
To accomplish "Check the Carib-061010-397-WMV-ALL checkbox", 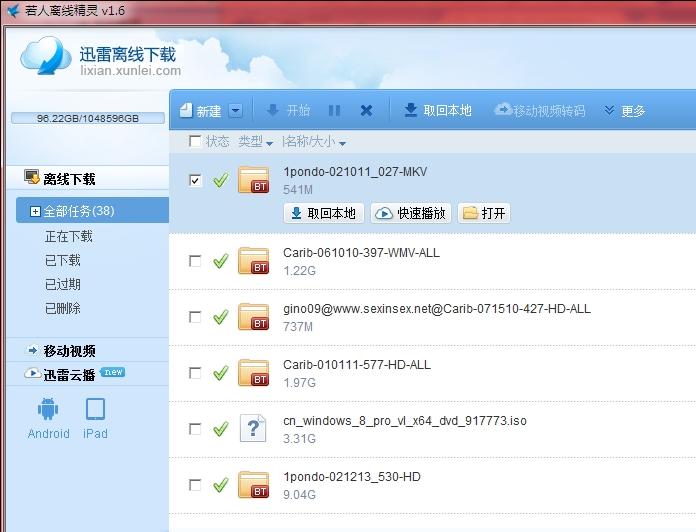I will click(195, 261).
